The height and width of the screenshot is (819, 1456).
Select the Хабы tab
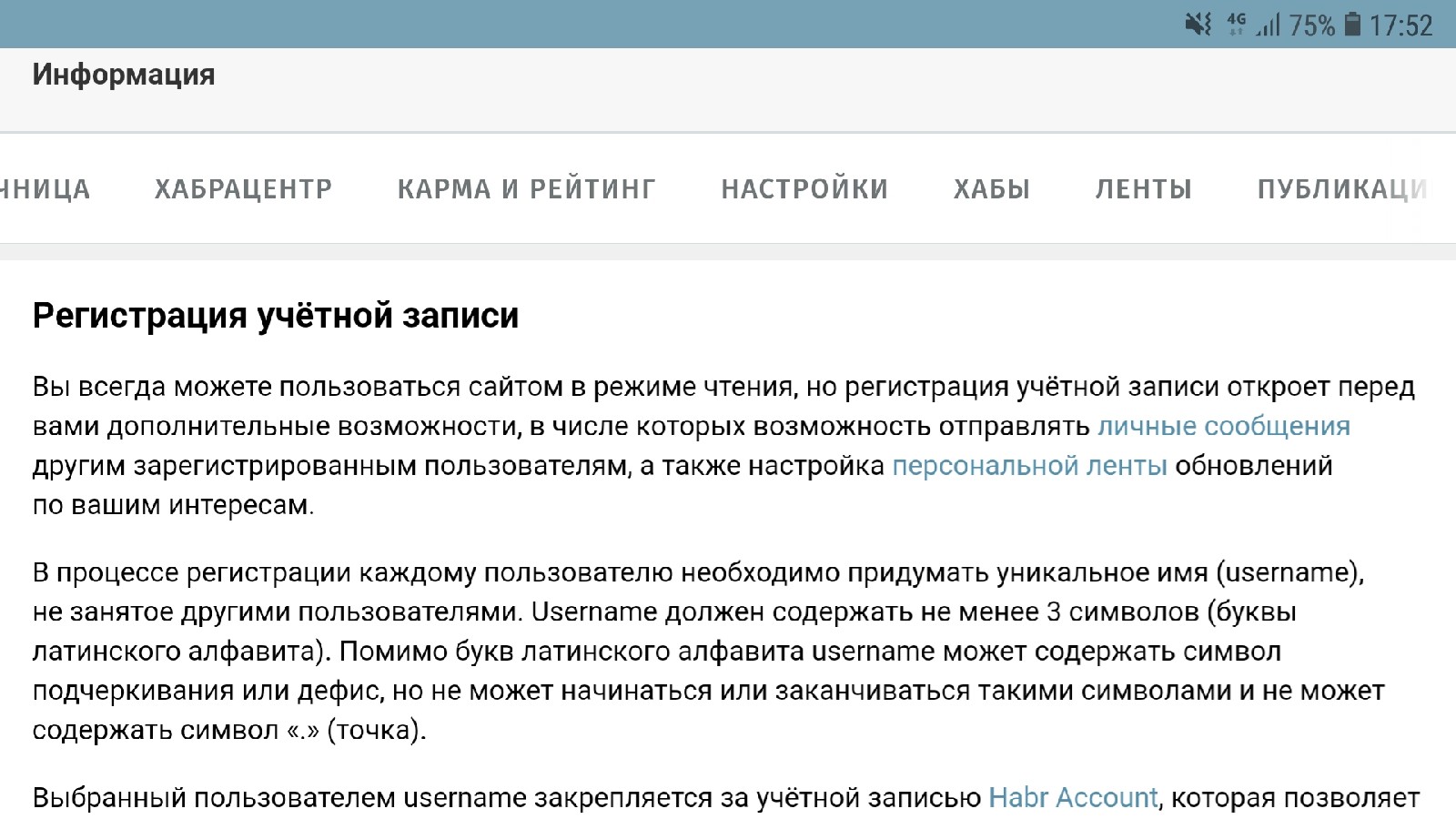[x=992, y=188]
